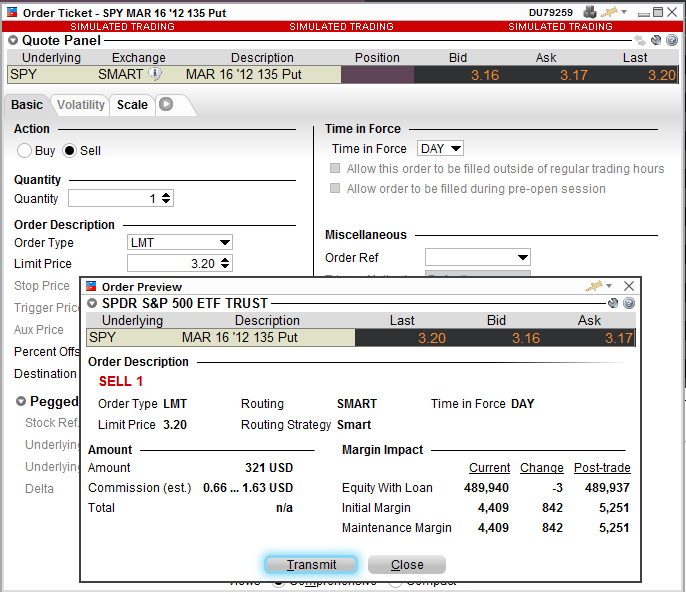Click the Transmit button

tap(311, 565)
